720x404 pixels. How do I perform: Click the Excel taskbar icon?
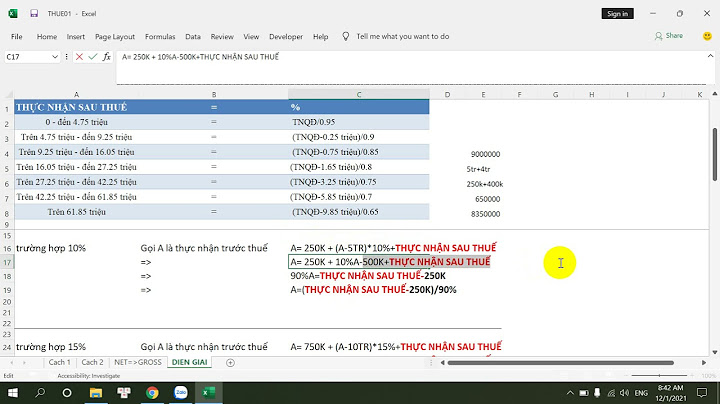click(x=209, y=393)
